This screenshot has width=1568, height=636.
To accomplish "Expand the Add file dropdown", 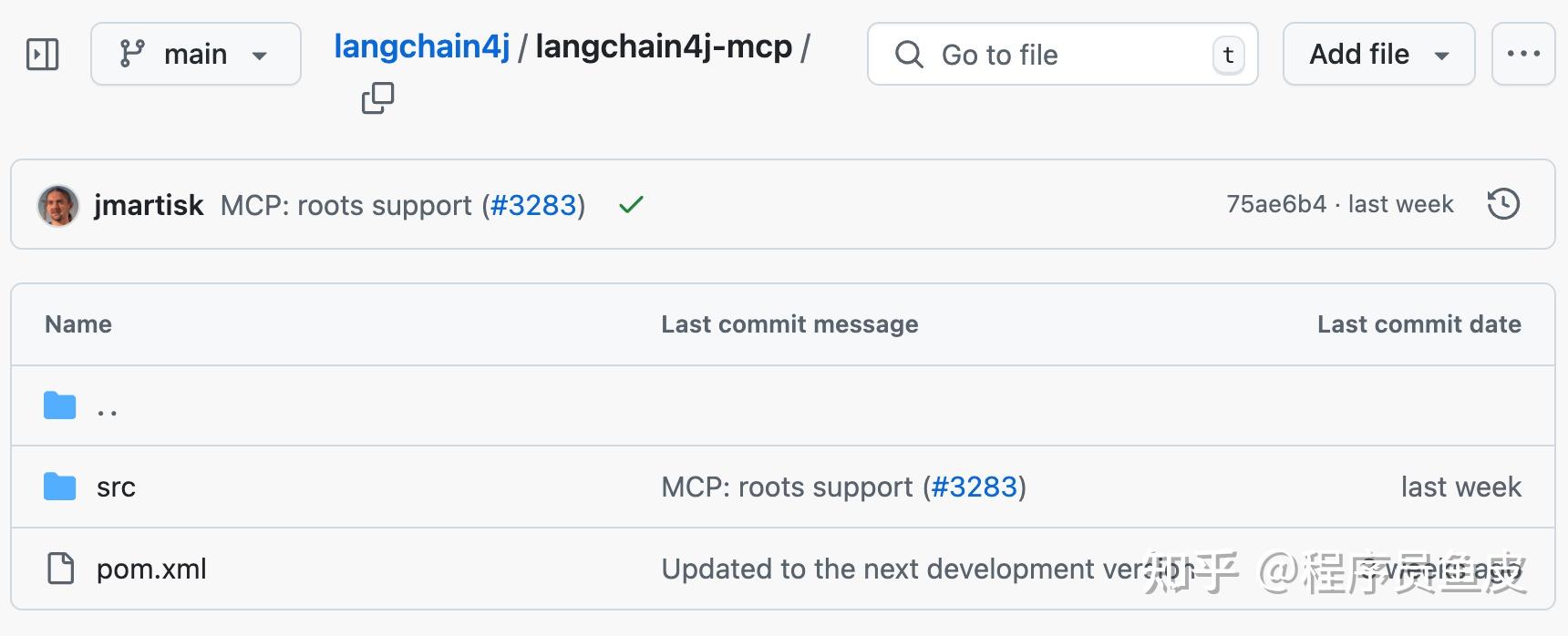I will (1377, 54).
